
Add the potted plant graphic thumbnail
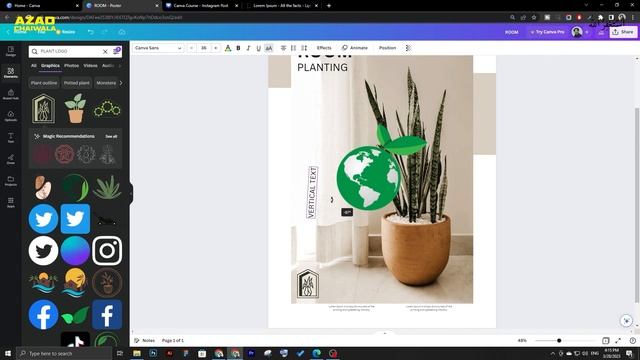76,109
